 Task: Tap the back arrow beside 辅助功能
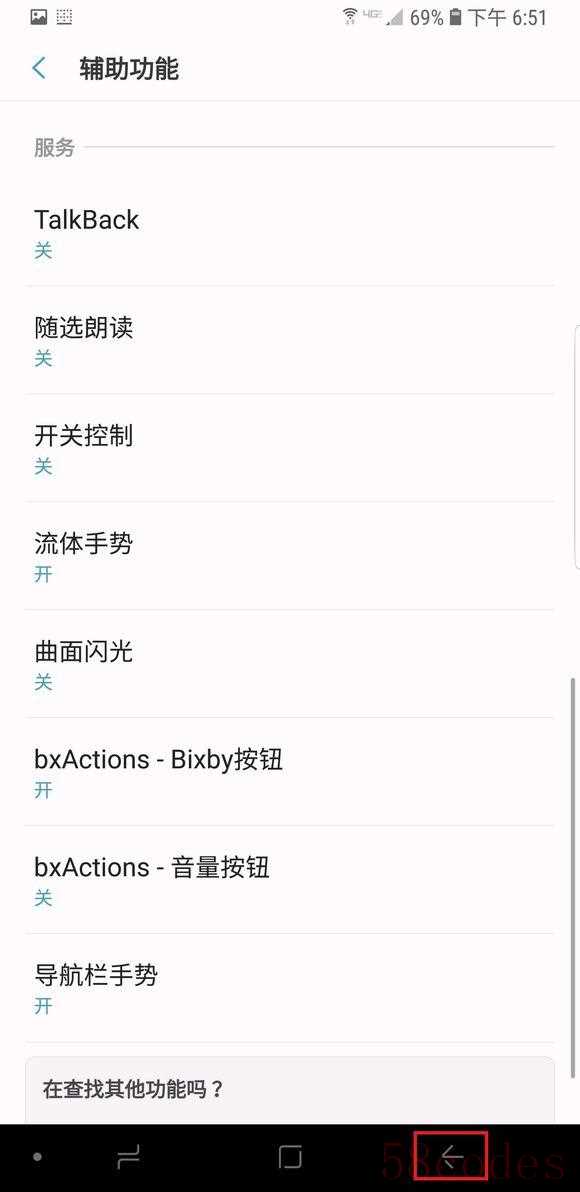pos(40,68)
